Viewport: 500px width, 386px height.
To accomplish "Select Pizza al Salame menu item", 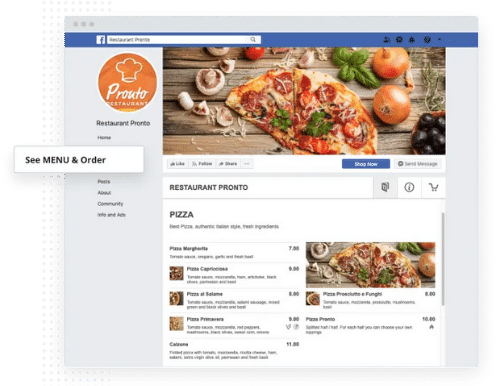I will pyautogui.click(x=234, y=300).
